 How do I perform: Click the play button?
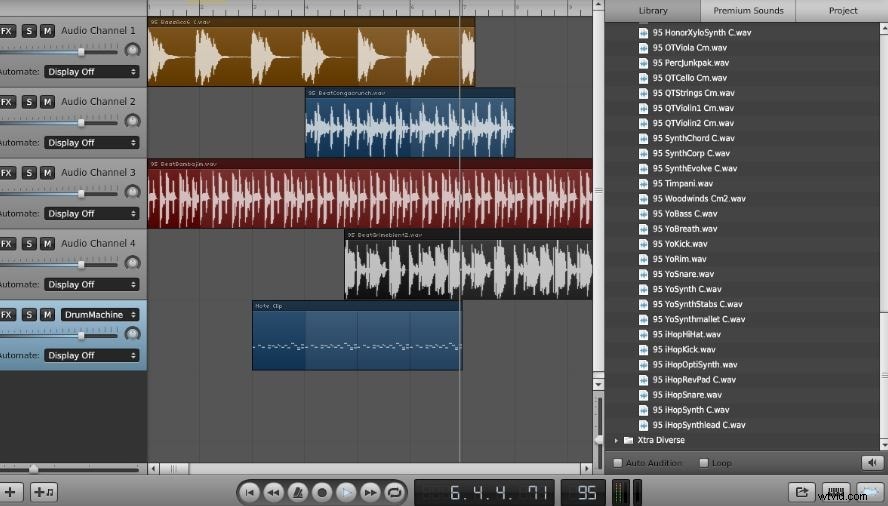click(x=347, y=492)
